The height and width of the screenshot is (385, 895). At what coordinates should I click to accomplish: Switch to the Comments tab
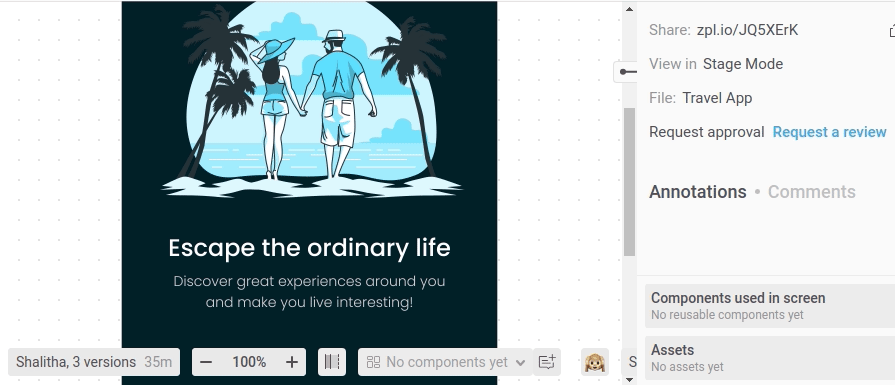811,192
